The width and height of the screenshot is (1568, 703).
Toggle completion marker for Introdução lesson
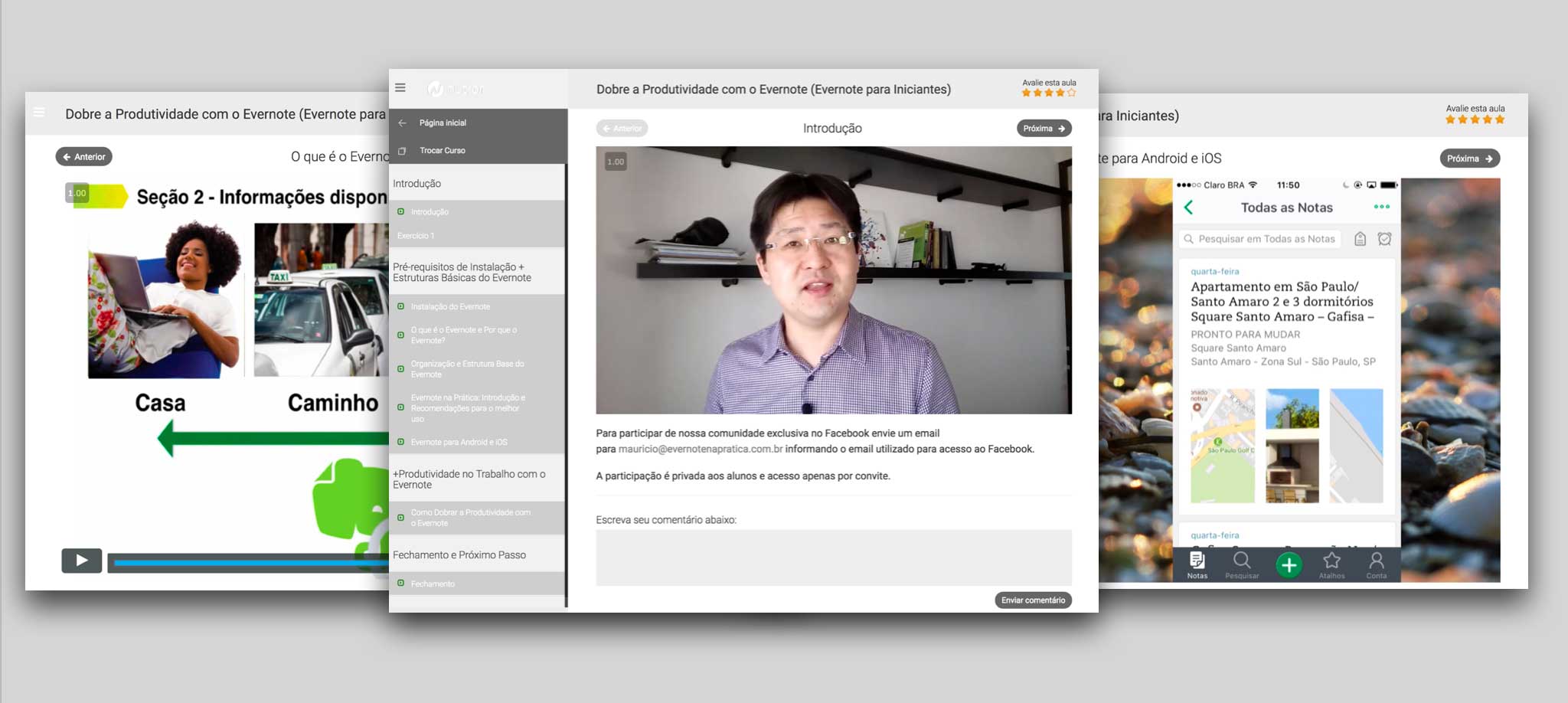pos(400,211)
